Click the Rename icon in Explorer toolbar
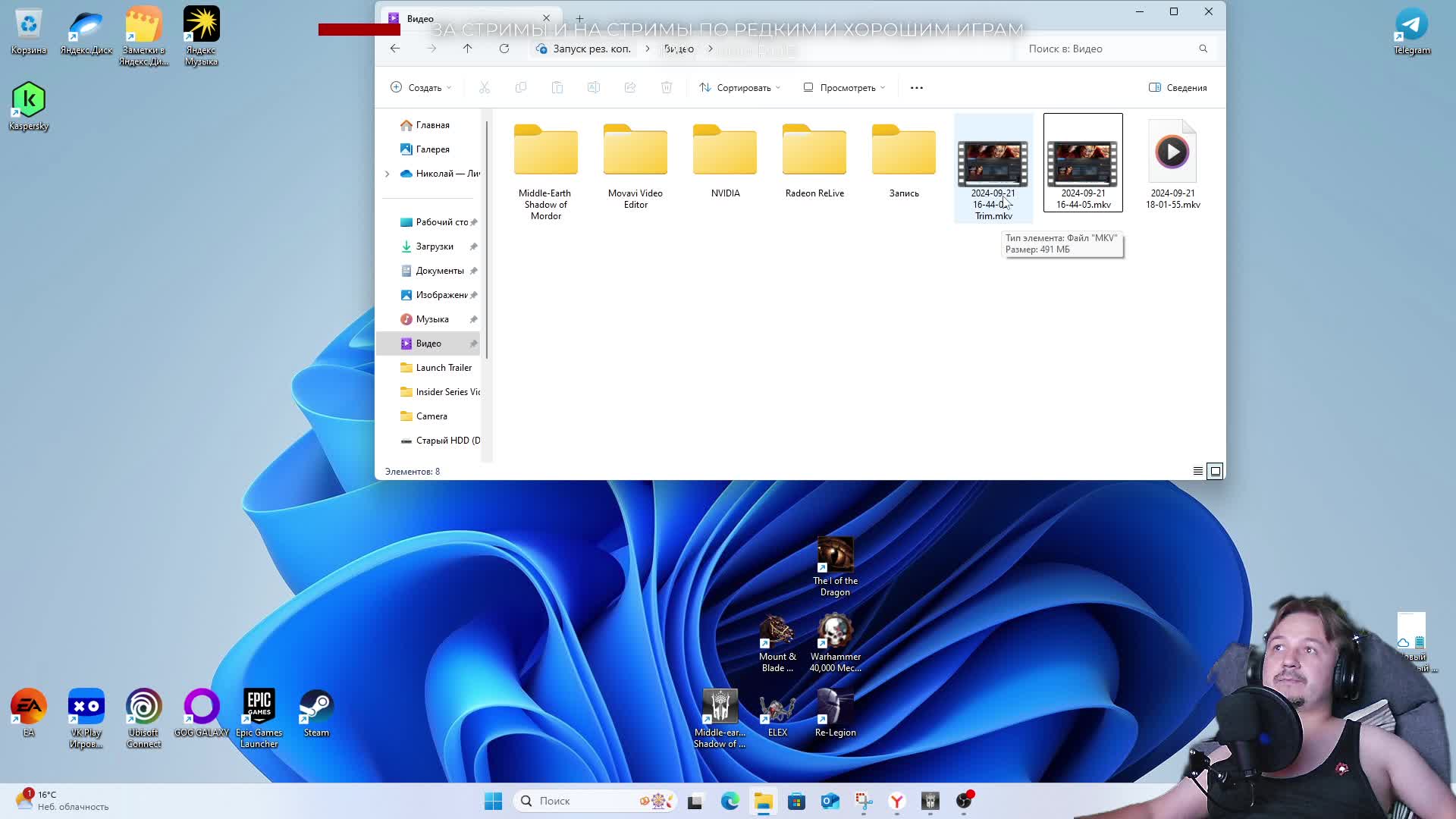 (594, 88)
